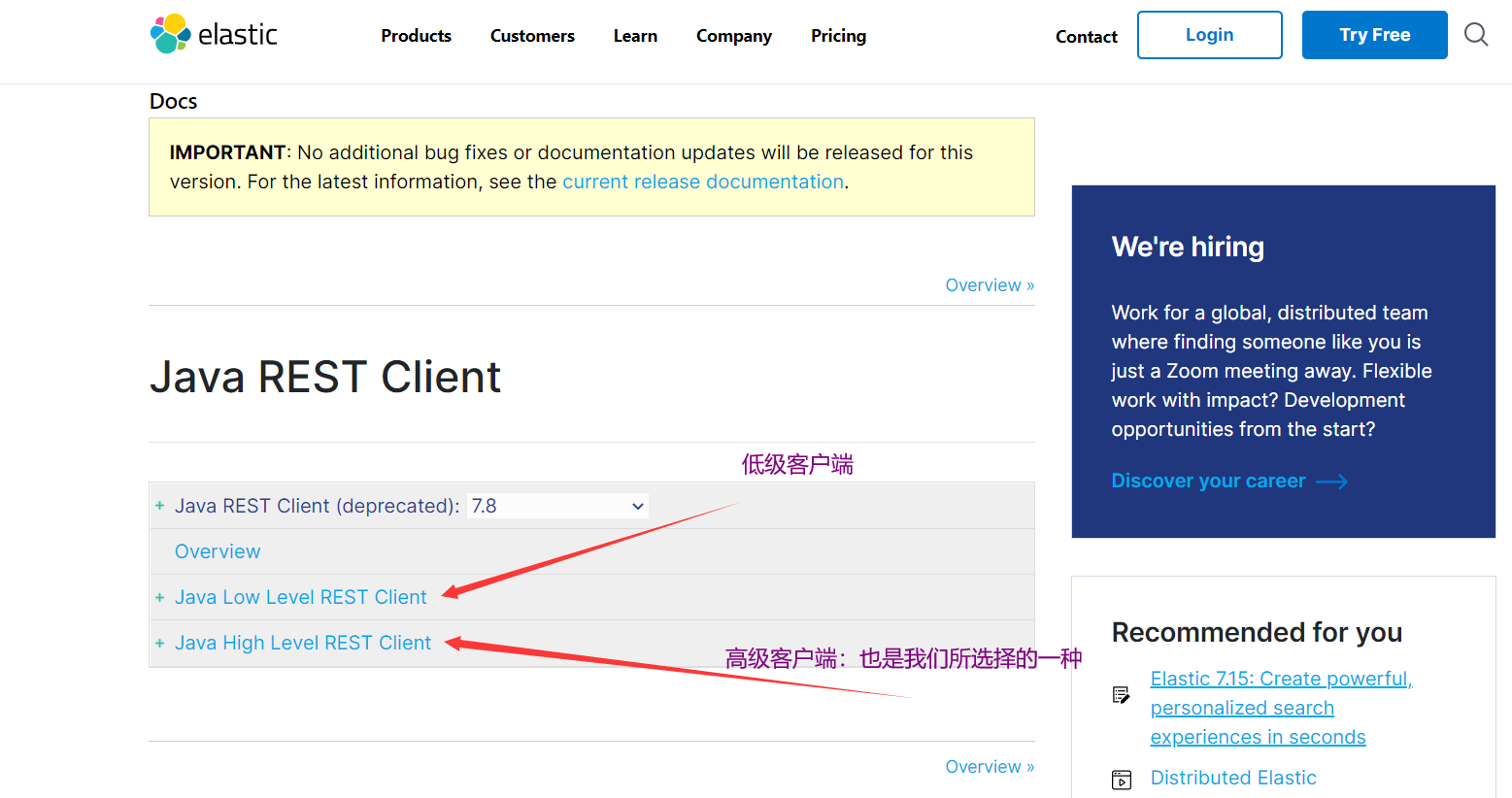Click the video icon beside Distributed Elastic

click(x=1122, y=780)
